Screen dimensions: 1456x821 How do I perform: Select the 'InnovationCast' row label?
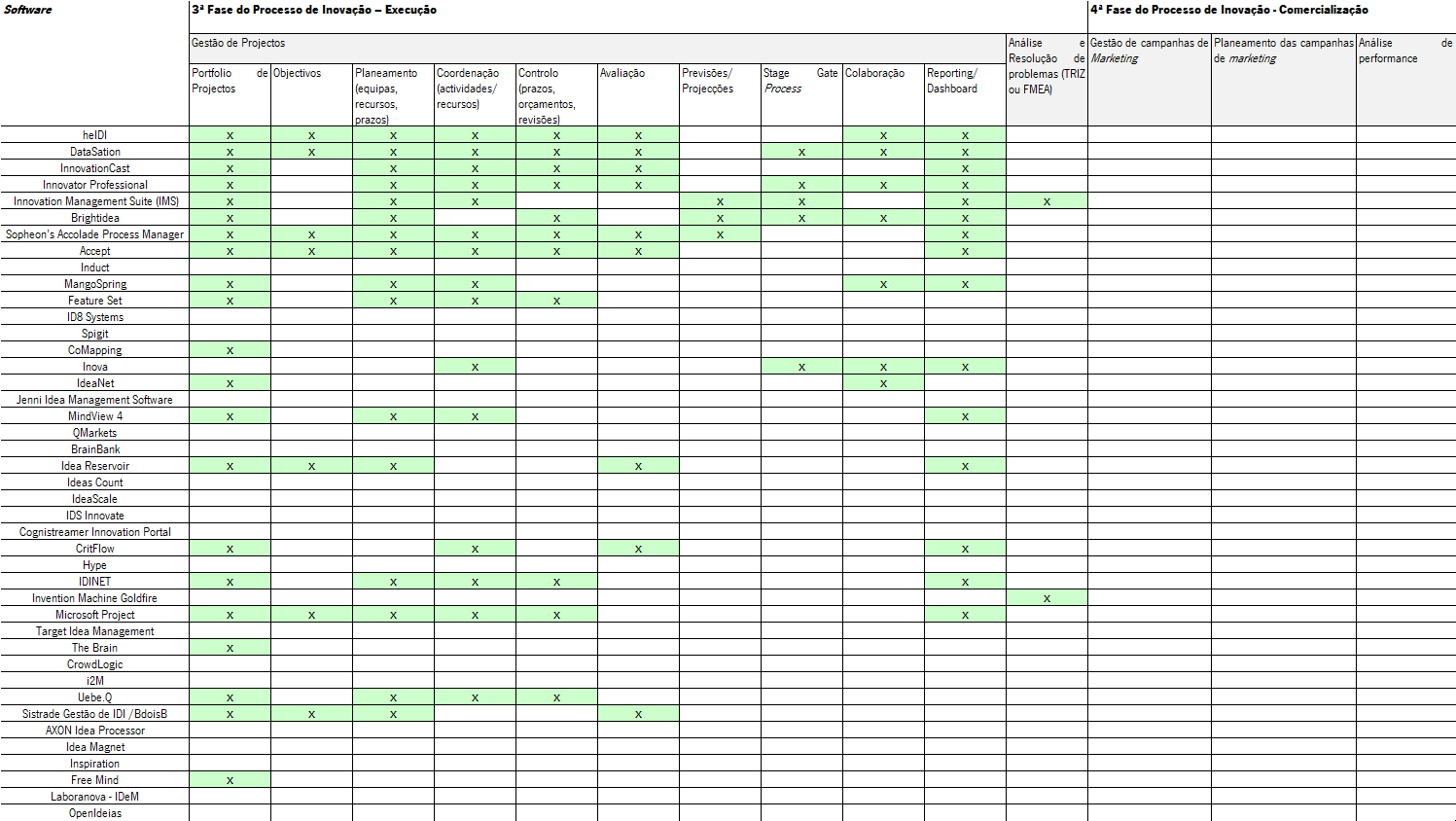95,168
